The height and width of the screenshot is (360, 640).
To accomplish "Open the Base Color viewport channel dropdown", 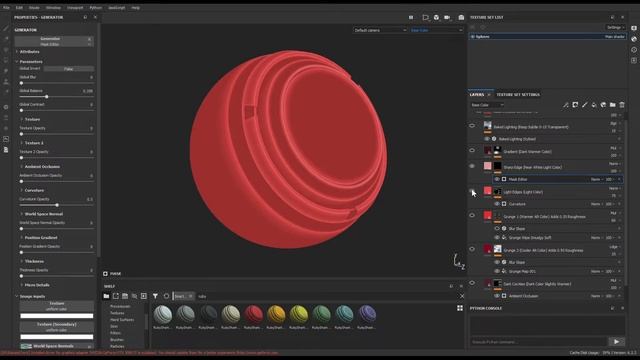I will coord(436,30).
